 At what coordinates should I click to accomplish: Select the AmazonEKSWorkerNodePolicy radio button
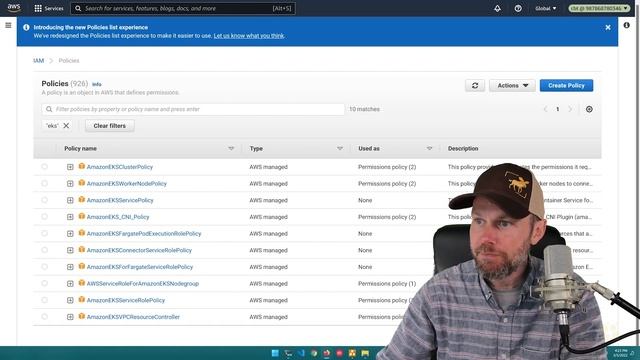click(x=44, y=183)
